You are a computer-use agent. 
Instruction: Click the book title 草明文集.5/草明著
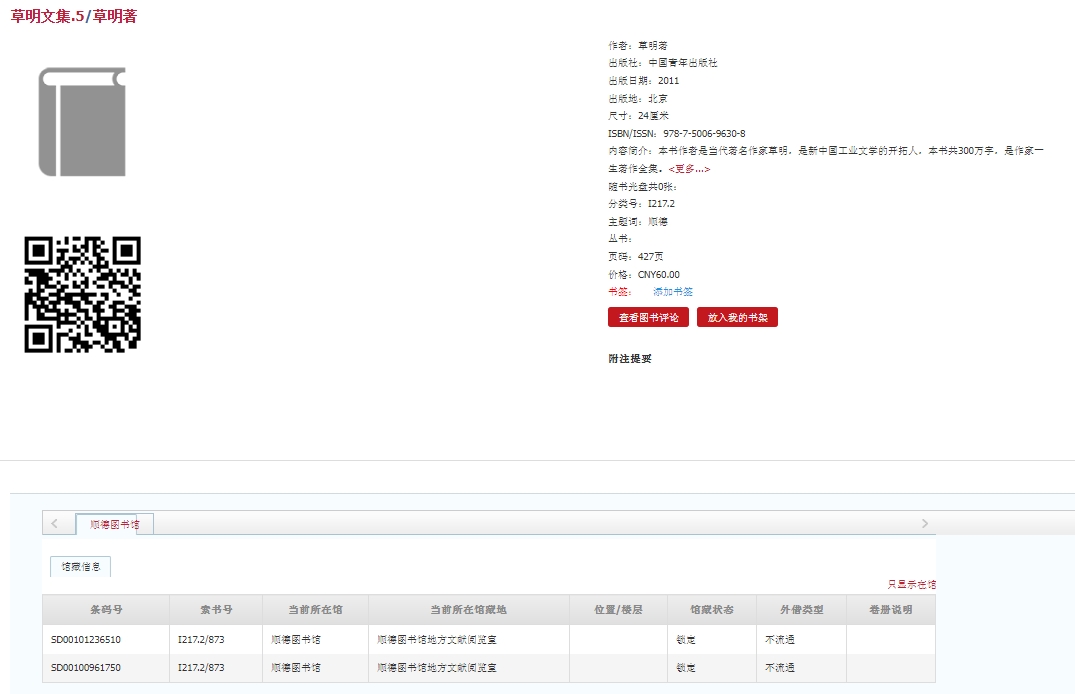coord(74,16)
